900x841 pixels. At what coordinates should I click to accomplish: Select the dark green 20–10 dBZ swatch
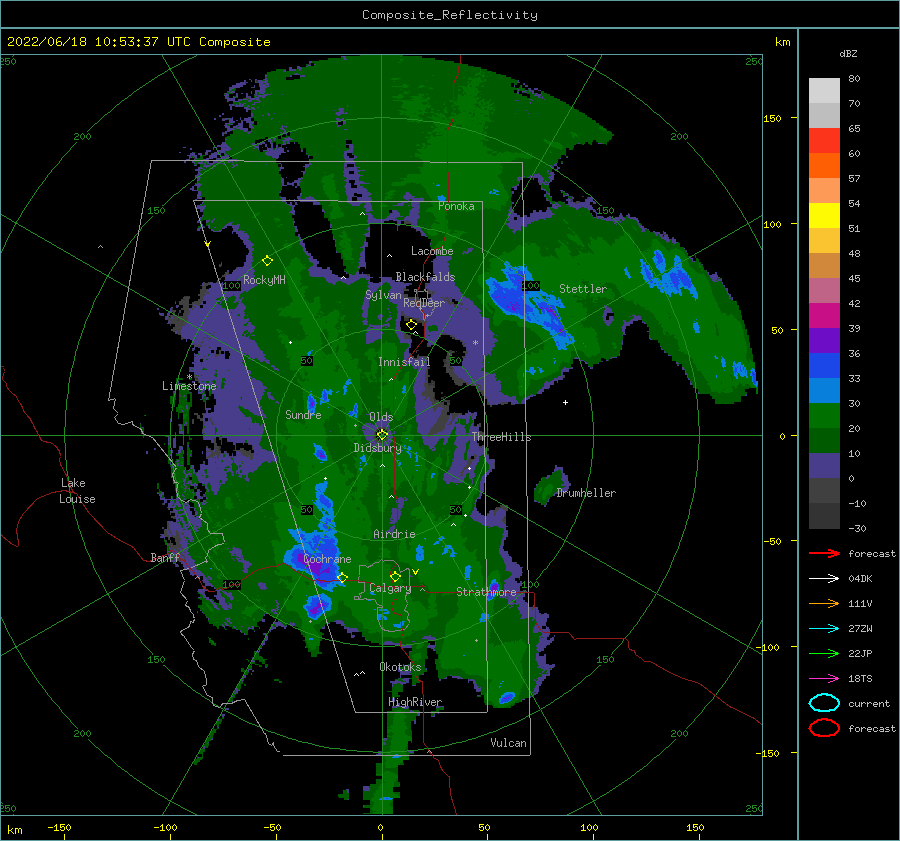(x=824, y=440)
